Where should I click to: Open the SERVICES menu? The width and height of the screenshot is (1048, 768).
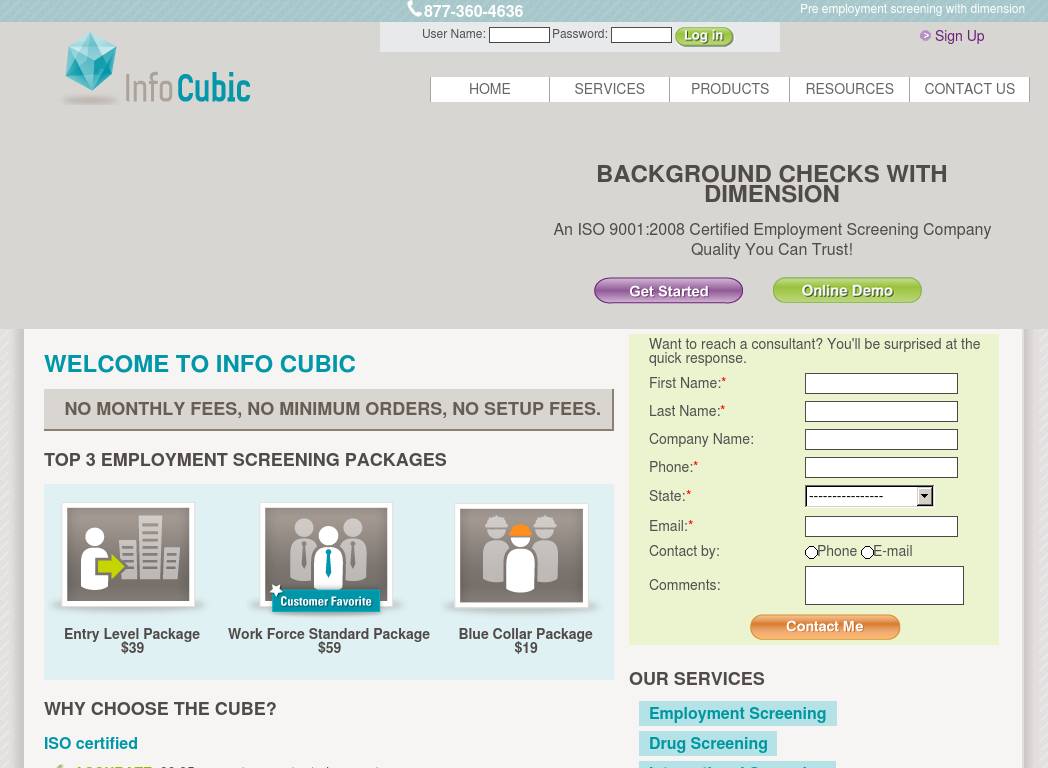coord(609,89)
